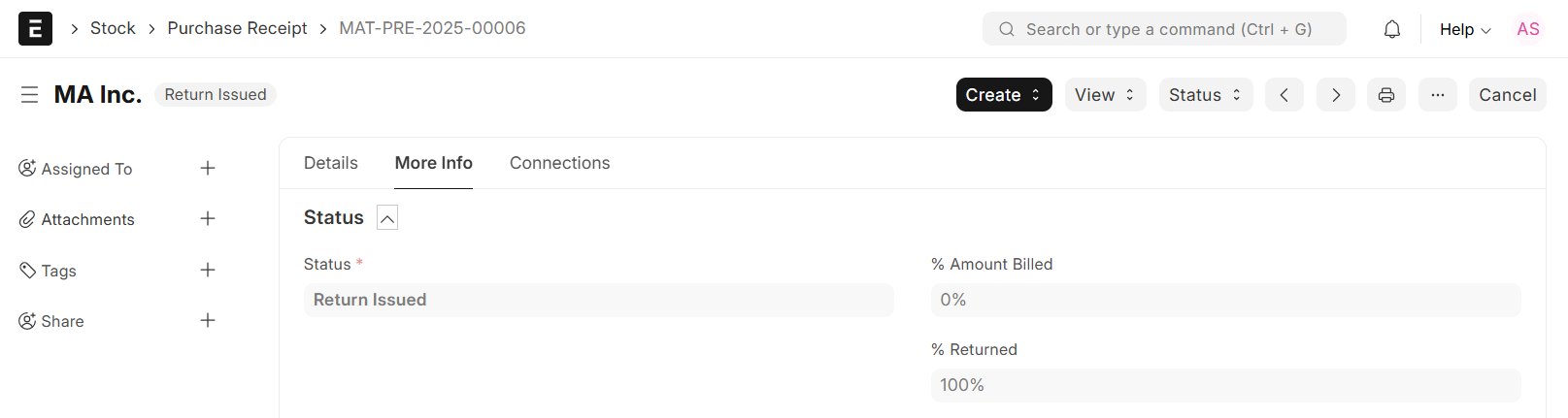This screenshot has height=418, width=1568.
Task: Switch to the Details tab
Action: tap(330, 163)
